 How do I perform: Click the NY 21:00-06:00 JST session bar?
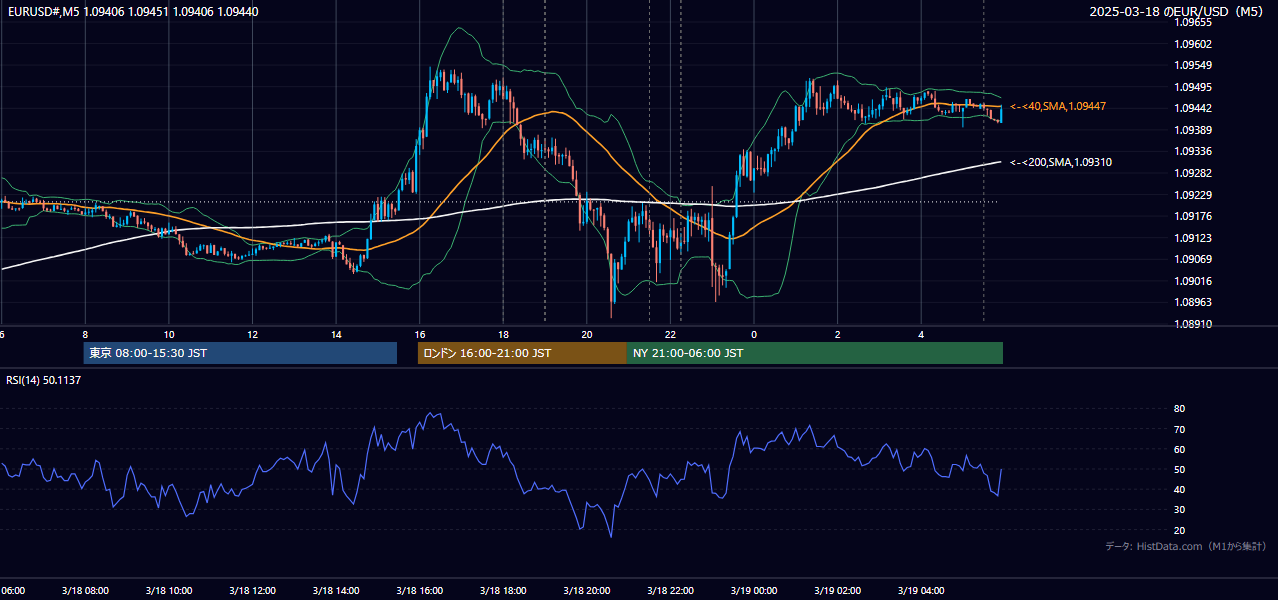pyautogui.click(x=815, y=353)
